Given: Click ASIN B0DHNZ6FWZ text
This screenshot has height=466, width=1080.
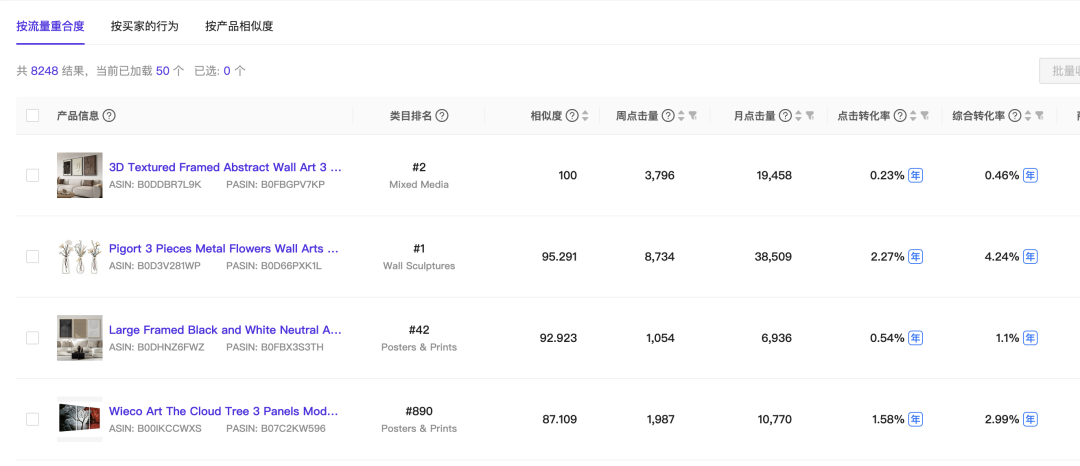Looking at the screenshot, I should (x=157, y=347).
